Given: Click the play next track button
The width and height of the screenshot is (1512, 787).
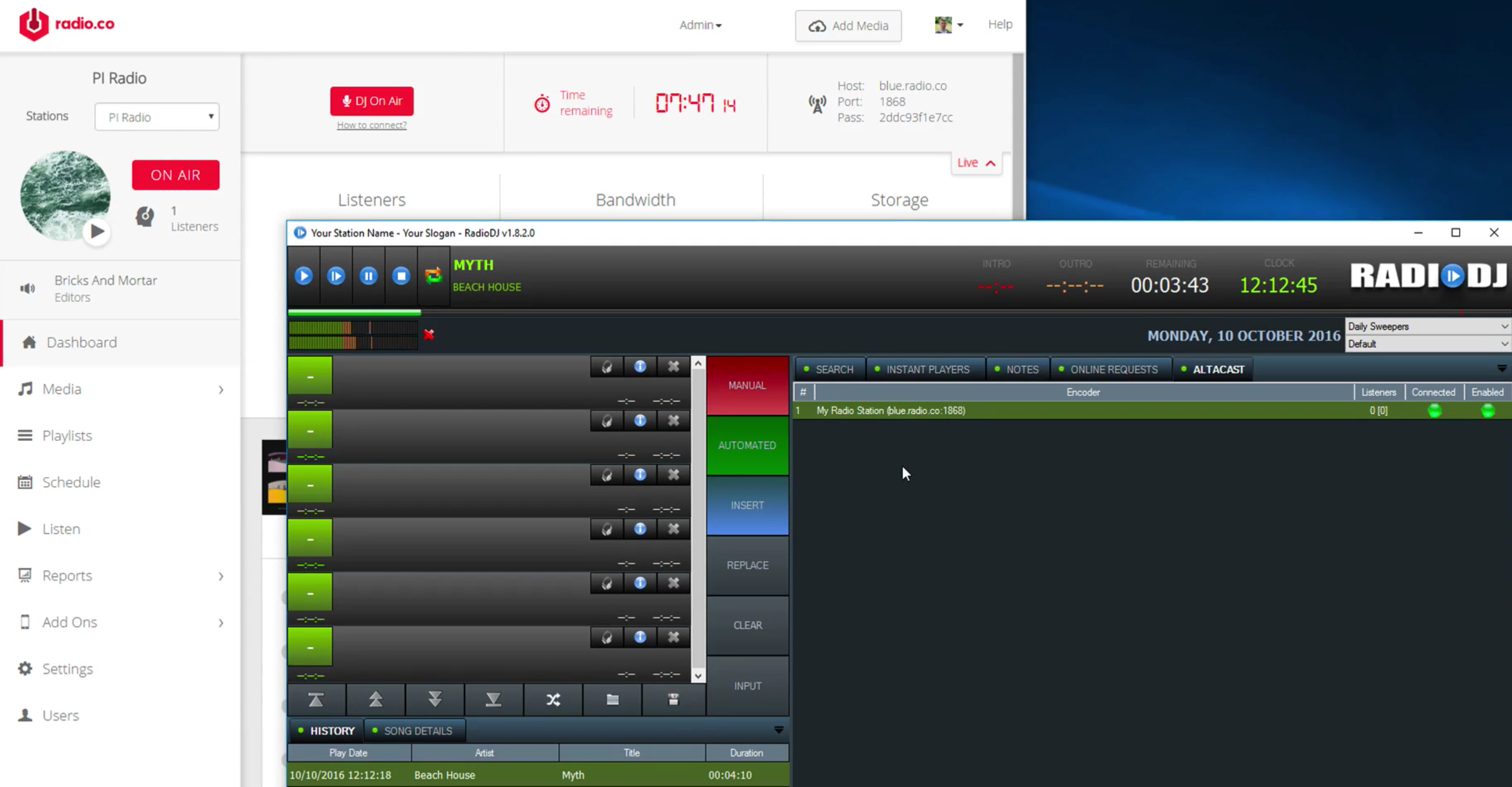Looking at the screenshot, I should click(336, 276).
